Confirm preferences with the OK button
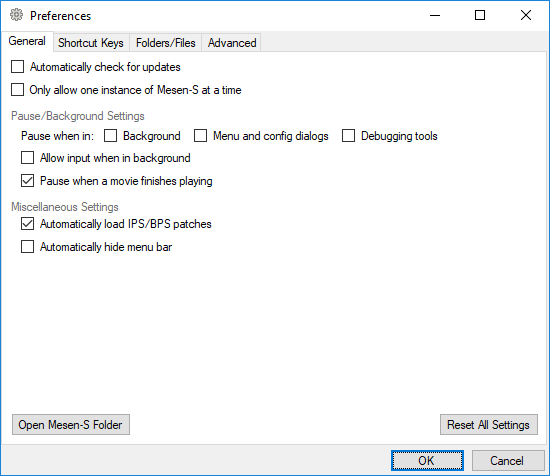 click(427, 461)
